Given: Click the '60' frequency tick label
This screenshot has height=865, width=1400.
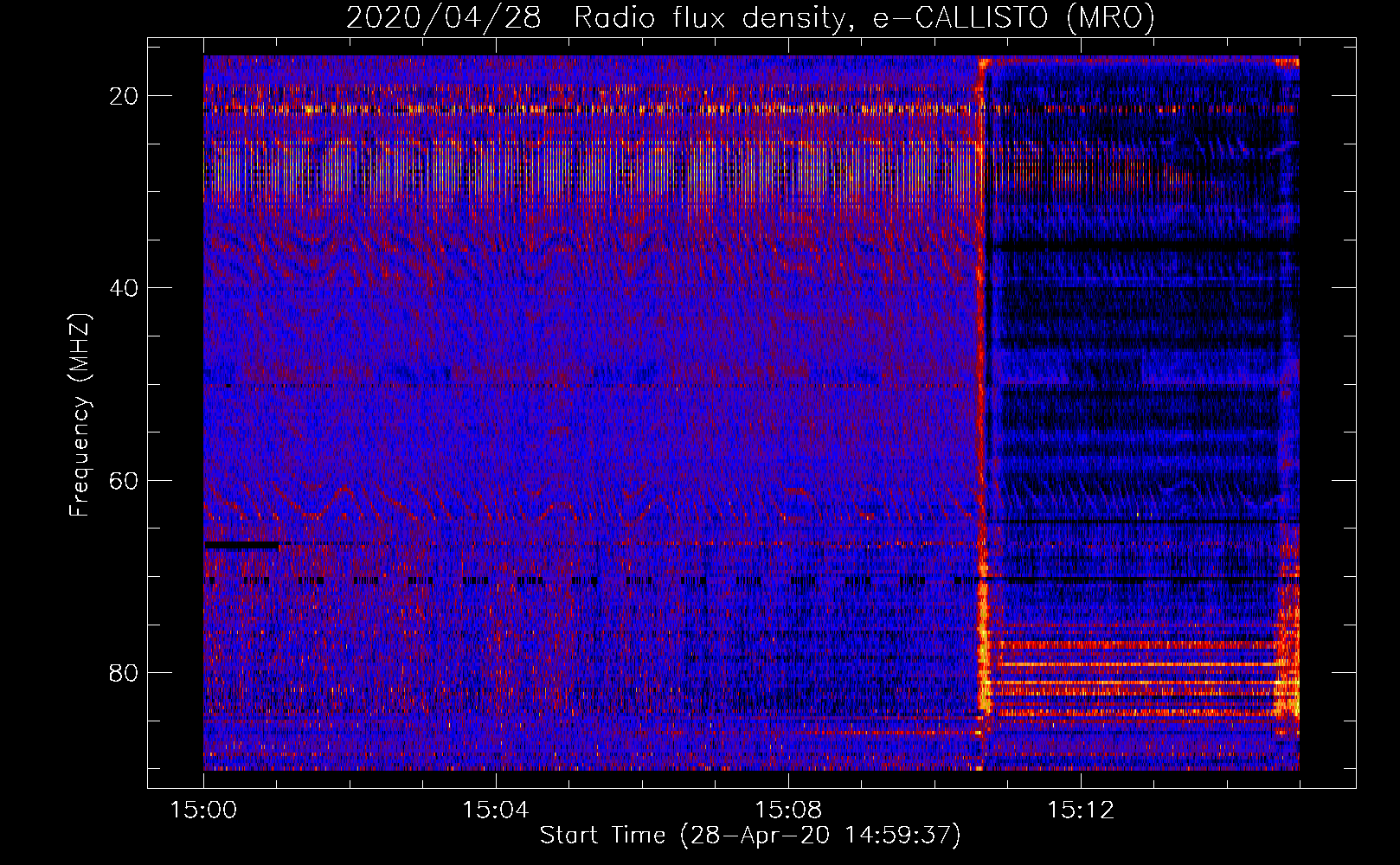Looking at the screenshot, I should pos(124,480).
